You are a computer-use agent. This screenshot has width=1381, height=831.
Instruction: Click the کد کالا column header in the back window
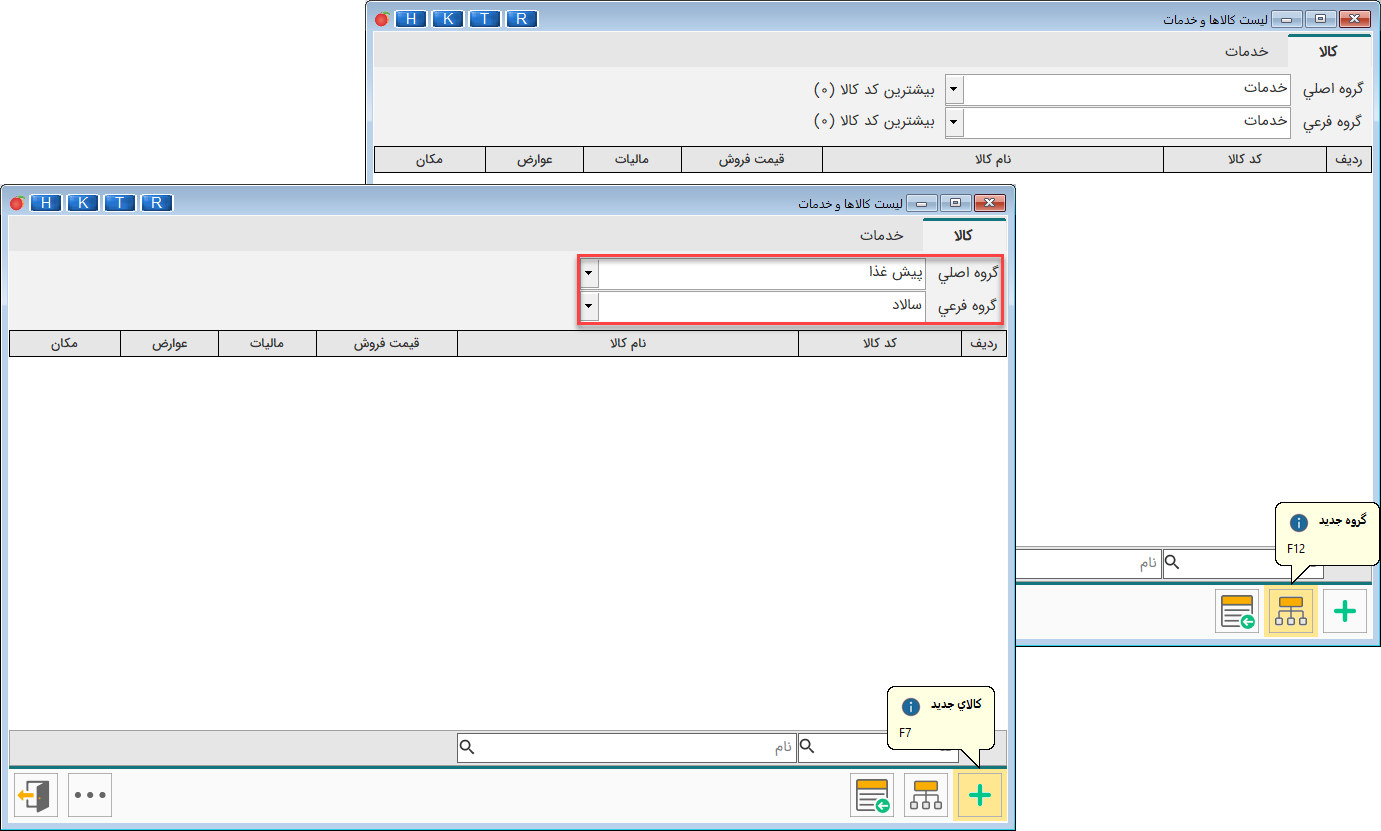click(1245, 160)
